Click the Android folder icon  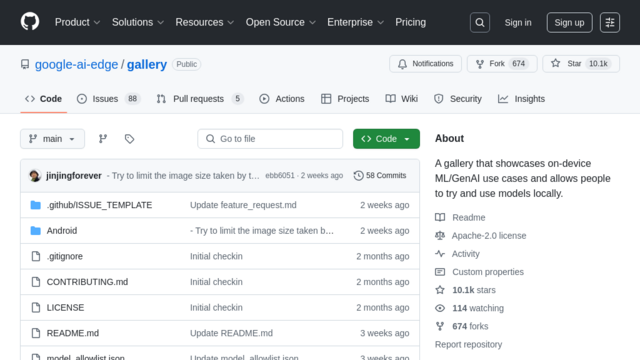[x=36, y=231]
